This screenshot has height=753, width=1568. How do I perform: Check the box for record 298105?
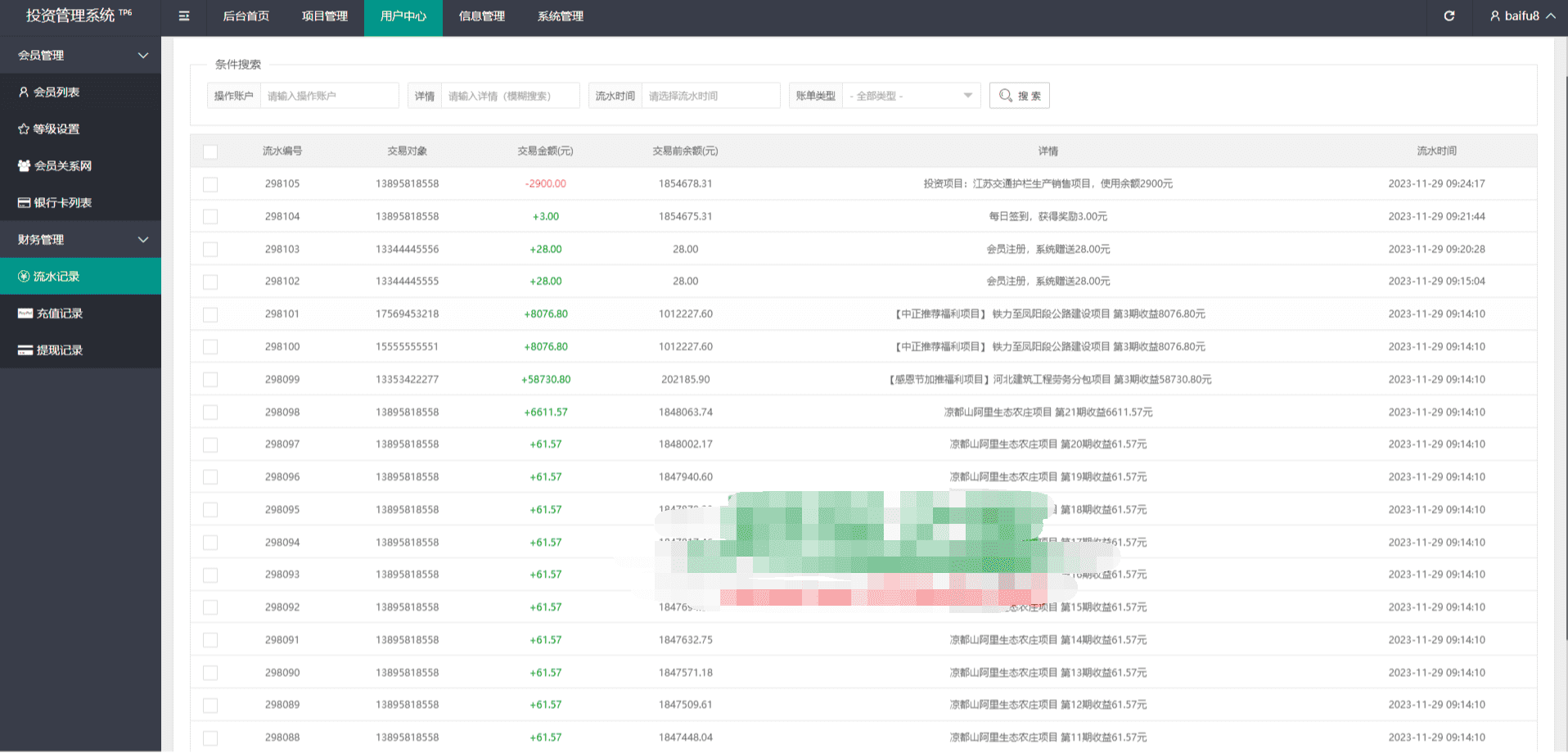pos(210,184)
